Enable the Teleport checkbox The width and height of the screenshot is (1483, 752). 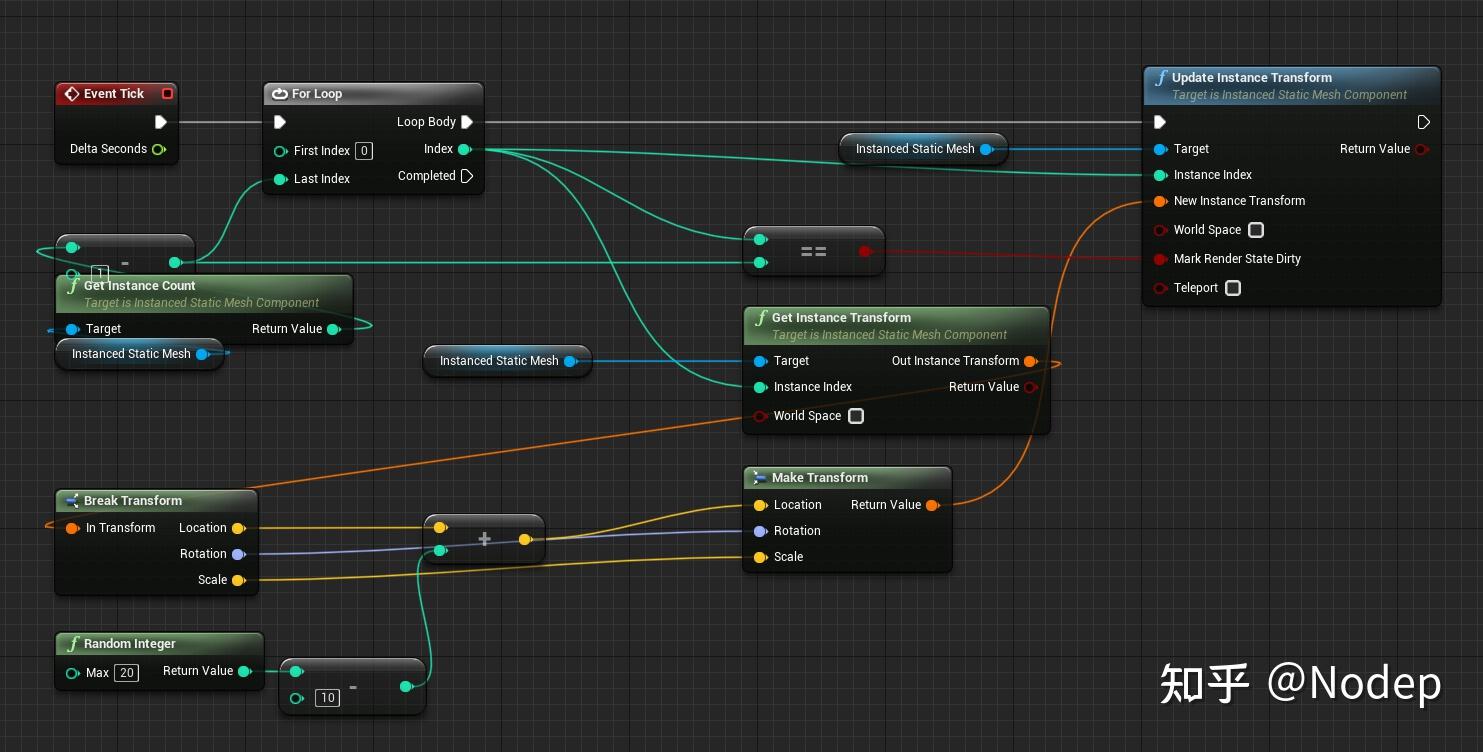1233,288
